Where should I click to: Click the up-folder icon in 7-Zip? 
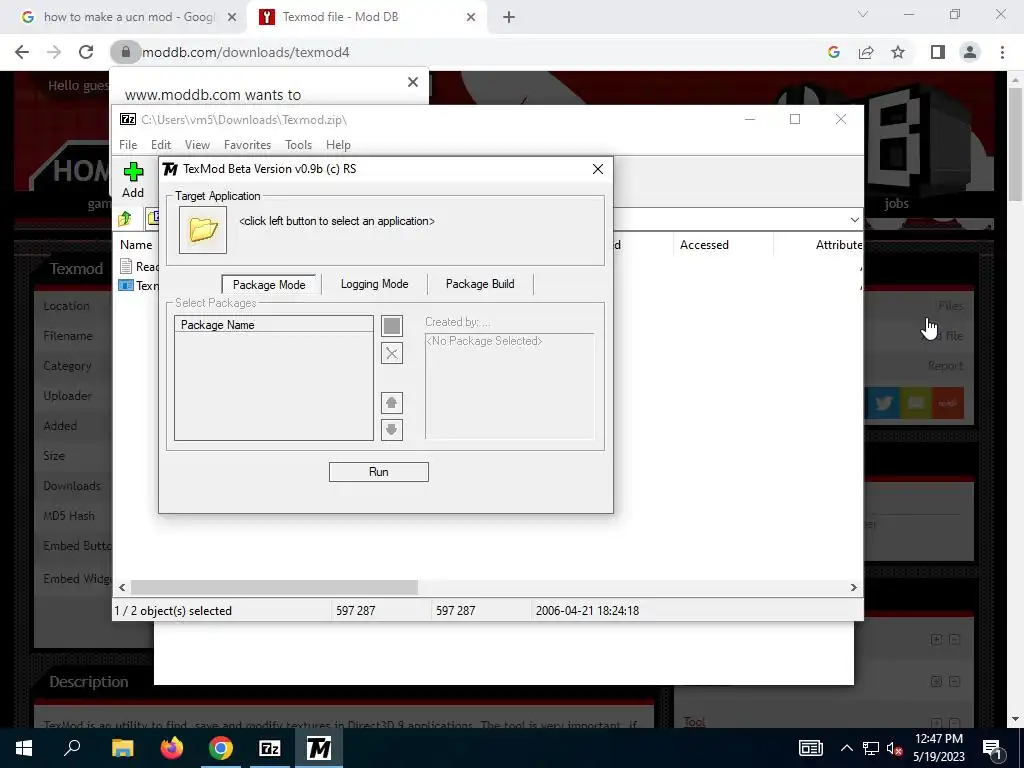tap(125, 218)
